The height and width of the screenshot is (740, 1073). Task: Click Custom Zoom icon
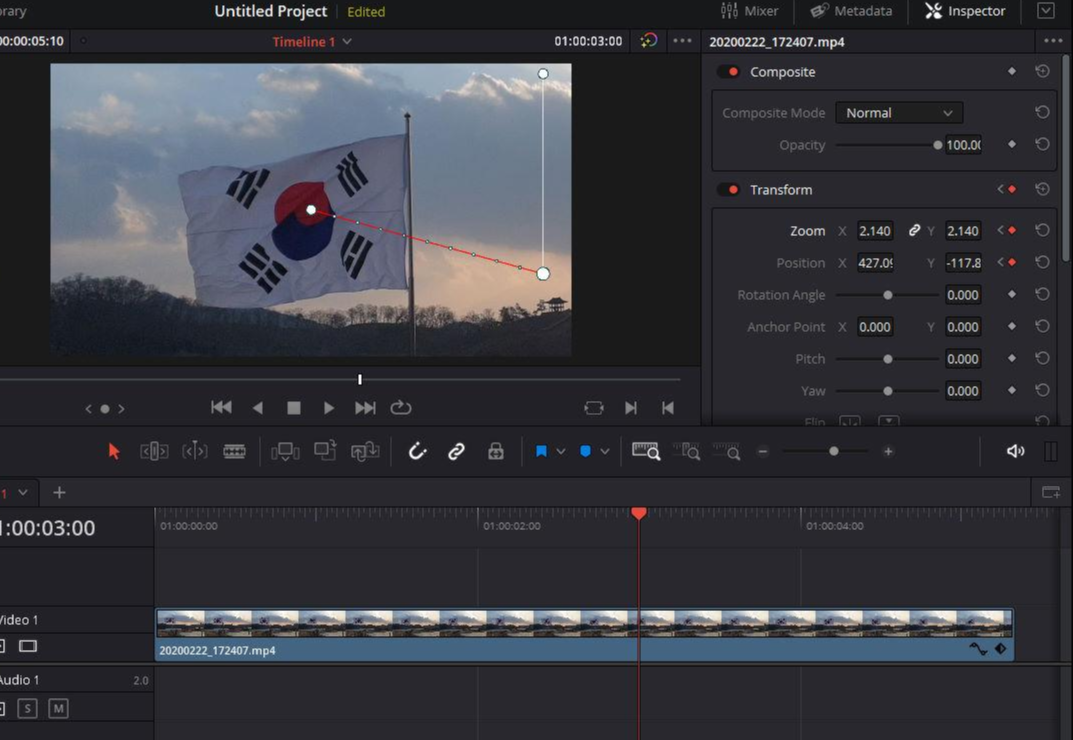[727, 451]
